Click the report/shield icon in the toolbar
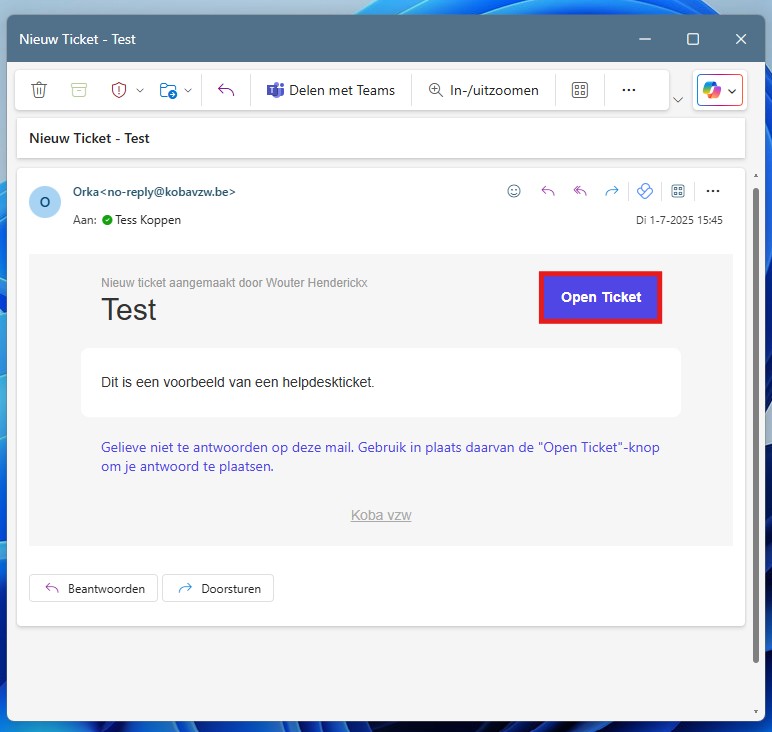 [119, 90]
